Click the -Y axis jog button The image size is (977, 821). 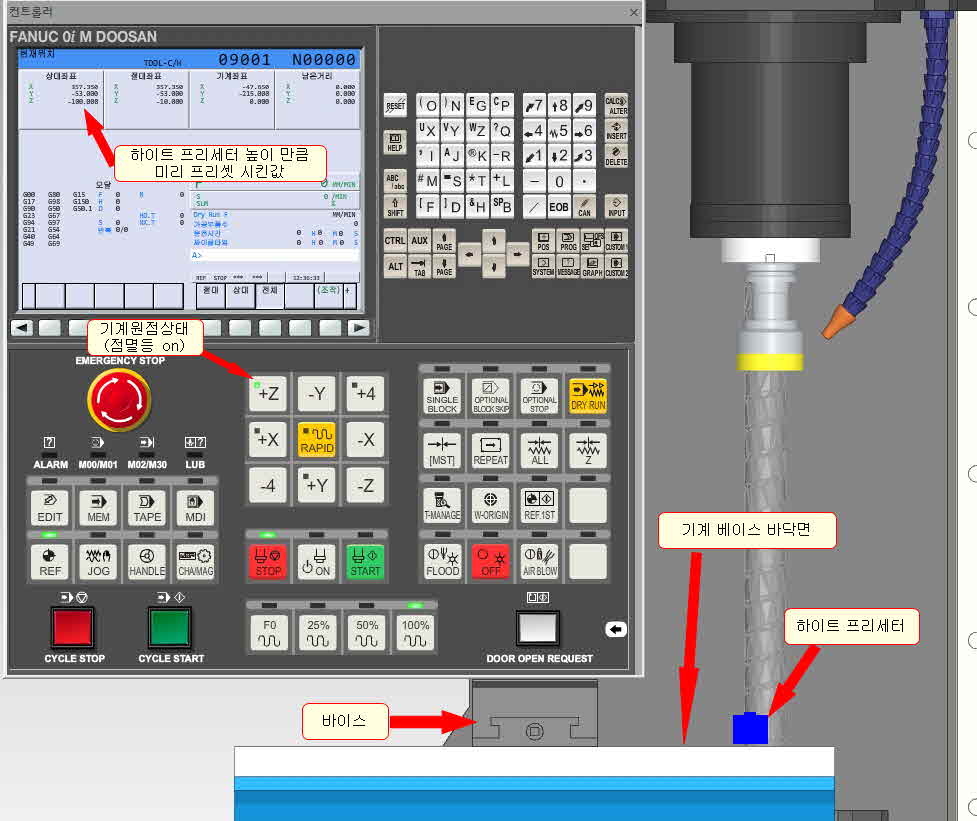317,394
